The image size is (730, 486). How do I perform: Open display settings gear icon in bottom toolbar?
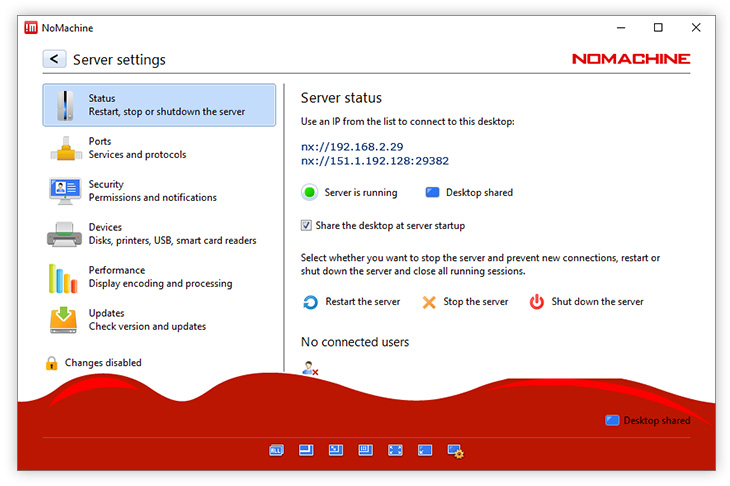click(455, 451)
